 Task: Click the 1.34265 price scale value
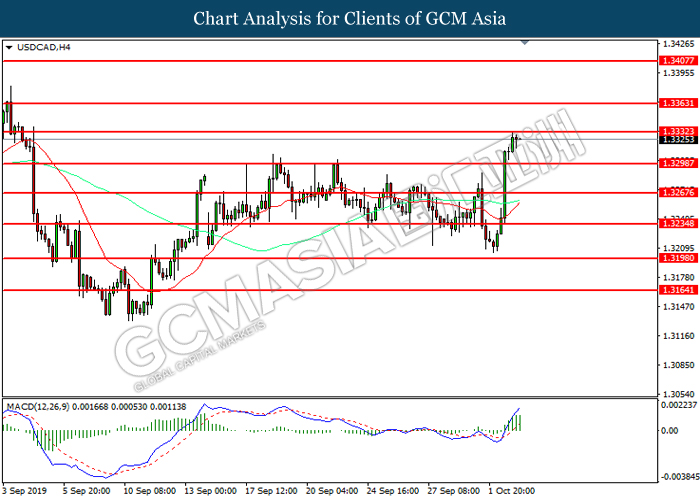coord(679,44)
